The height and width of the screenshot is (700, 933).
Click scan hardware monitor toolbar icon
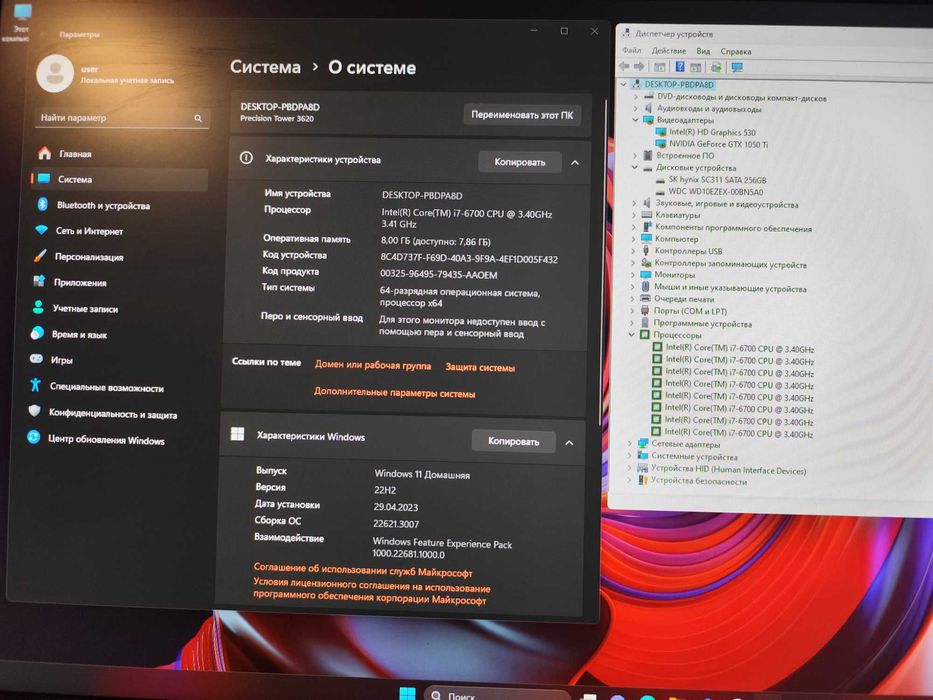click(x=737, y=67)
